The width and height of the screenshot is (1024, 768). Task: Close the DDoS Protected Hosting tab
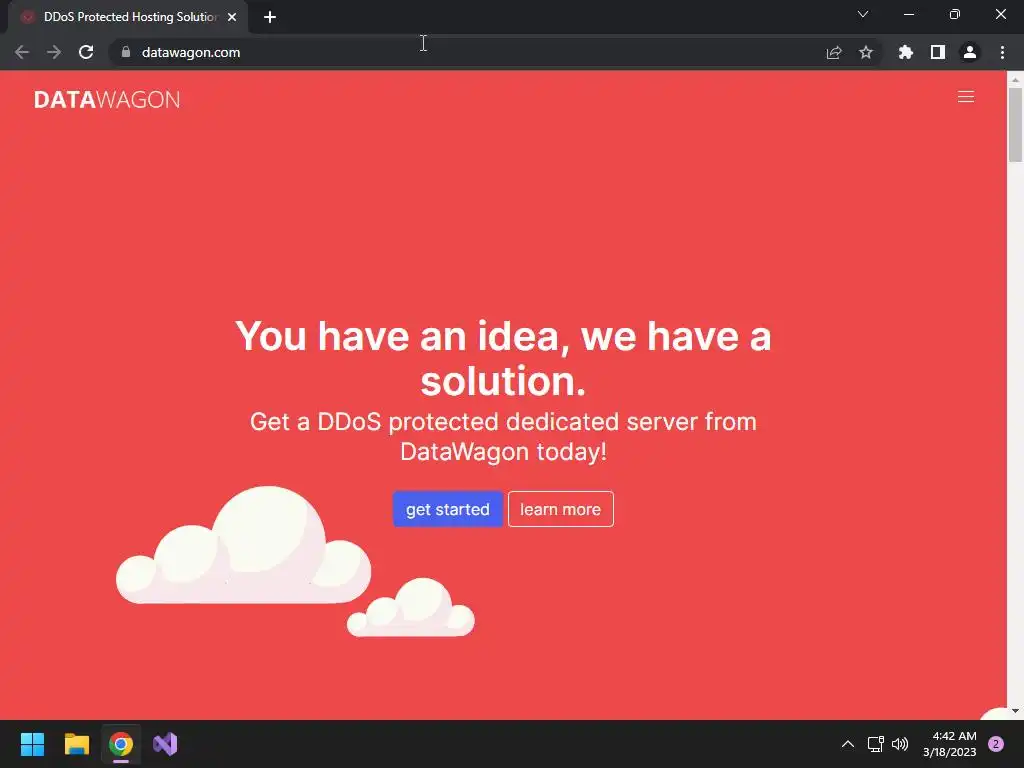point(232,17)
